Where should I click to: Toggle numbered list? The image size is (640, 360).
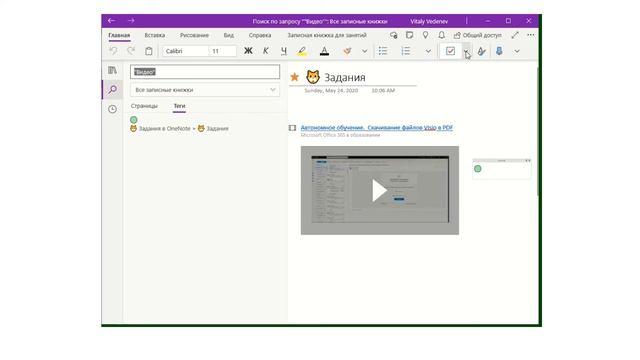[x=405, y=51]
